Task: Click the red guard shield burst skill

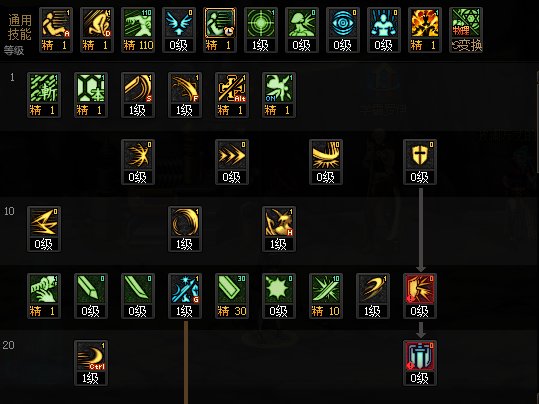Action: tap(420, 296)
